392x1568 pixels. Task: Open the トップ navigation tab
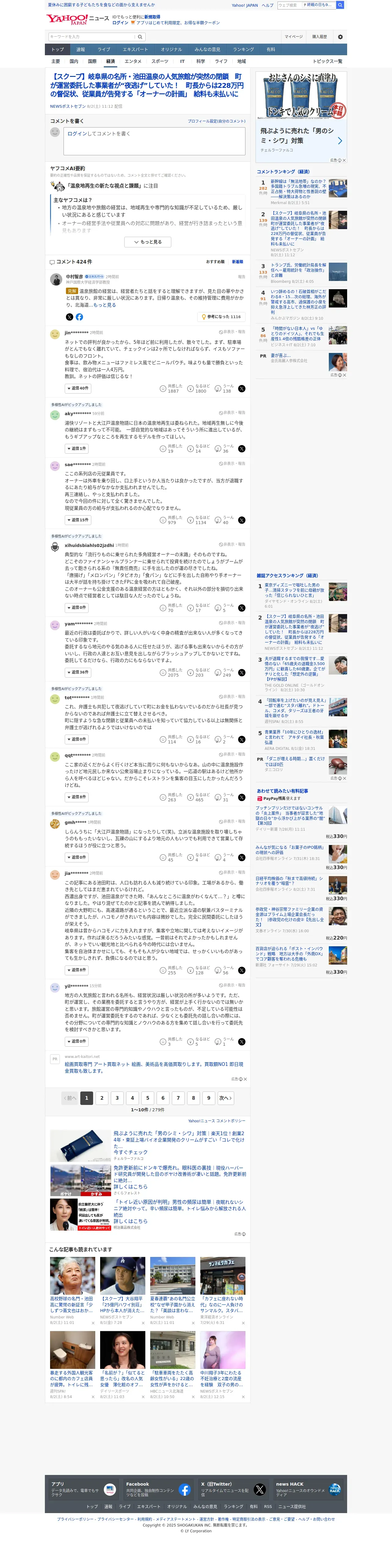tap(57, 49)
